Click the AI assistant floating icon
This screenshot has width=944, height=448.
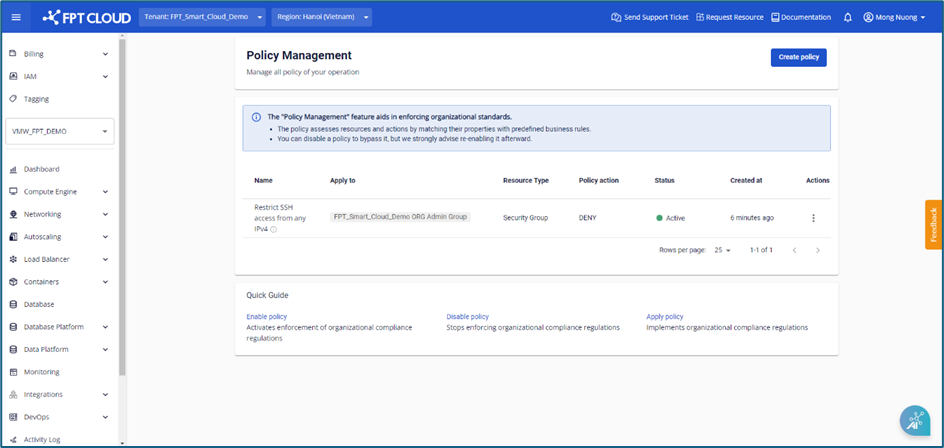click(x=914, y=422)
